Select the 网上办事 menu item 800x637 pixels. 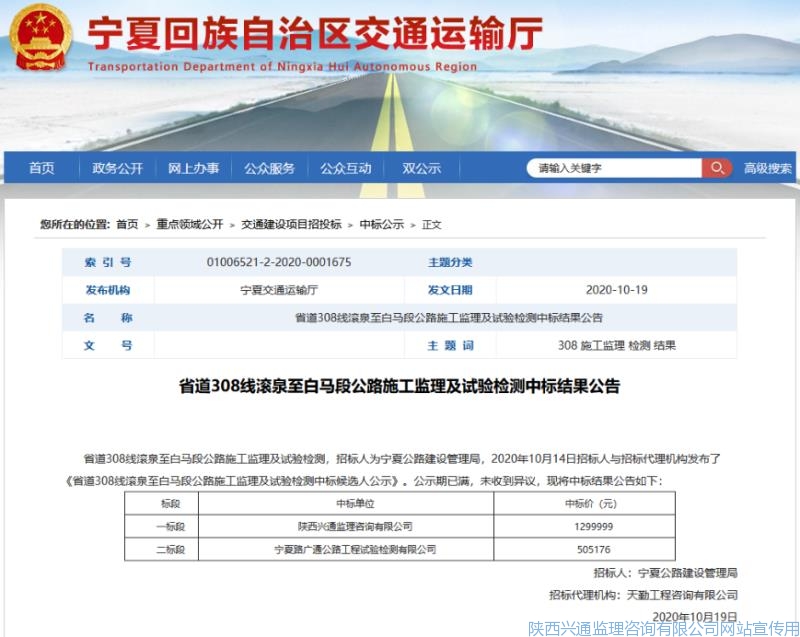pos(193,168)
